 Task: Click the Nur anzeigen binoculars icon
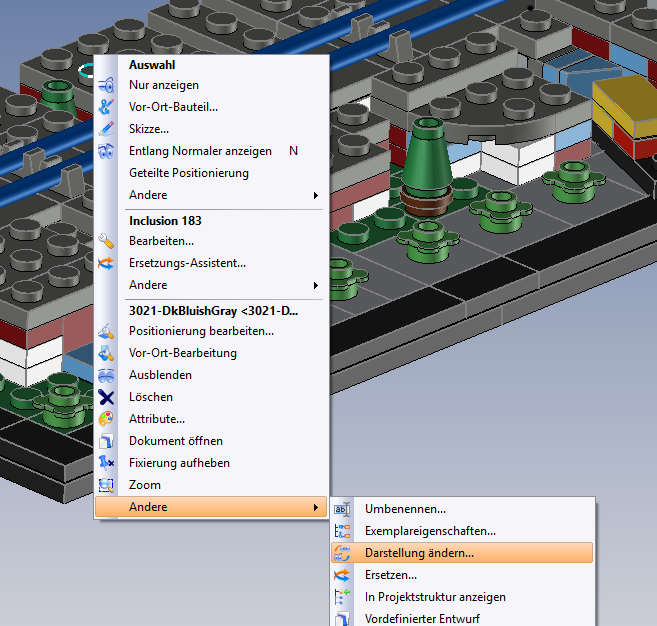pos(106,85)
